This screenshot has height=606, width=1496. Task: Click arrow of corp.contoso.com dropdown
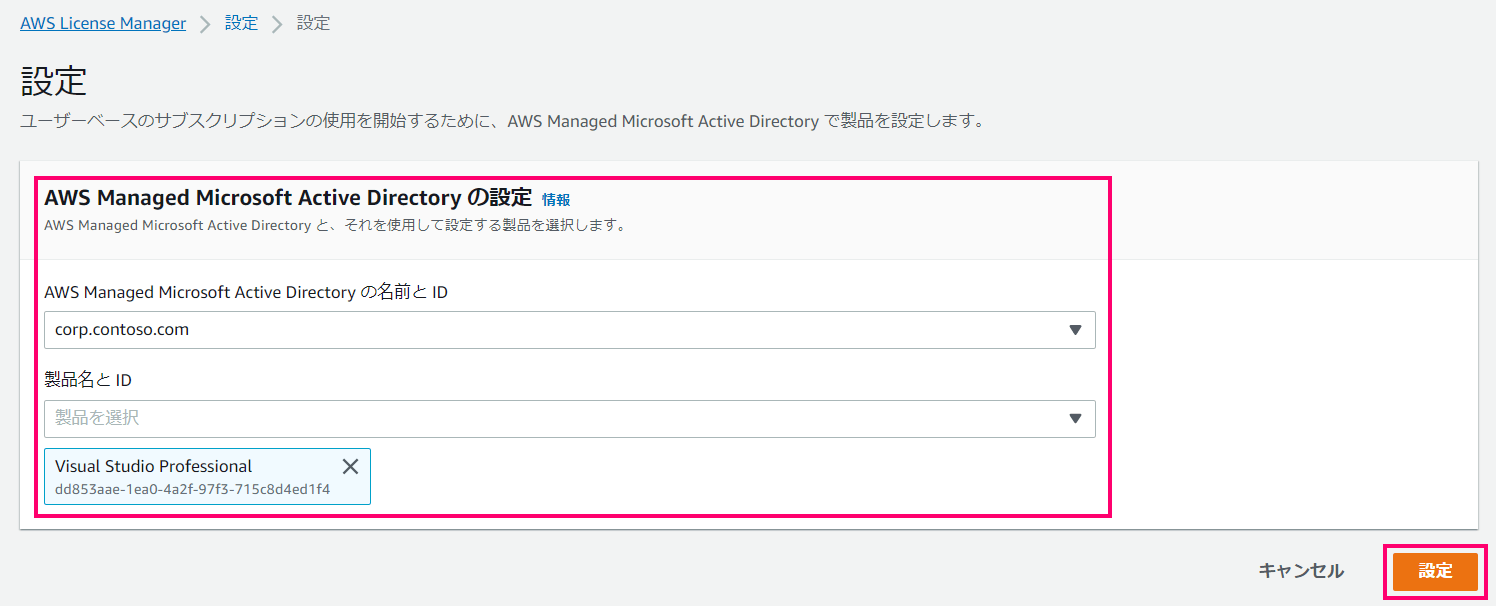[1076, 330]
